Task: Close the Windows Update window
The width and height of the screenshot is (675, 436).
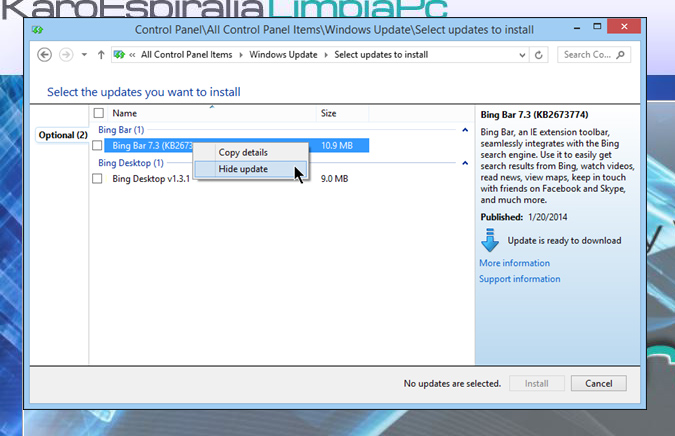Action: (624, 27)
